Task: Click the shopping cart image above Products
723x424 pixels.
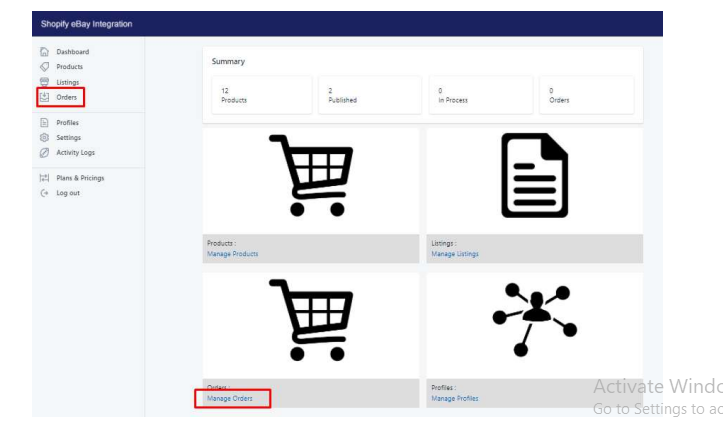Action: pos(311,175)
